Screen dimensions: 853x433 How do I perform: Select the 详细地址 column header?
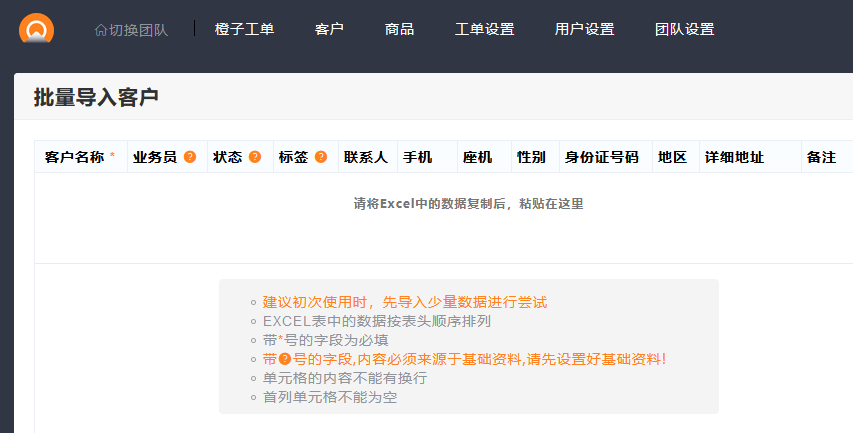[734, 157]
